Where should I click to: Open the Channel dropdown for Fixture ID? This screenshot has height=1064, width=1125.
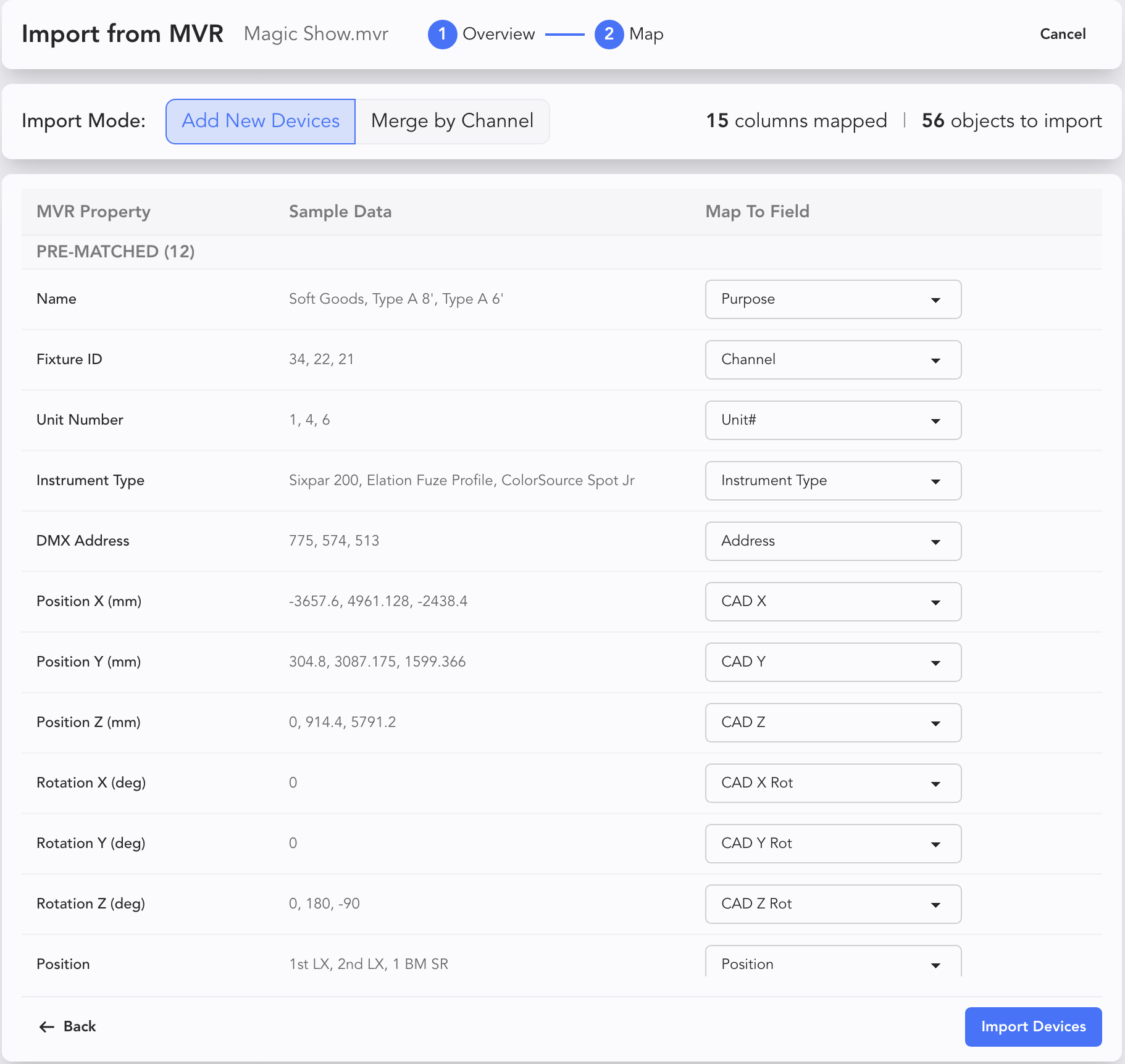coord(833,360)
